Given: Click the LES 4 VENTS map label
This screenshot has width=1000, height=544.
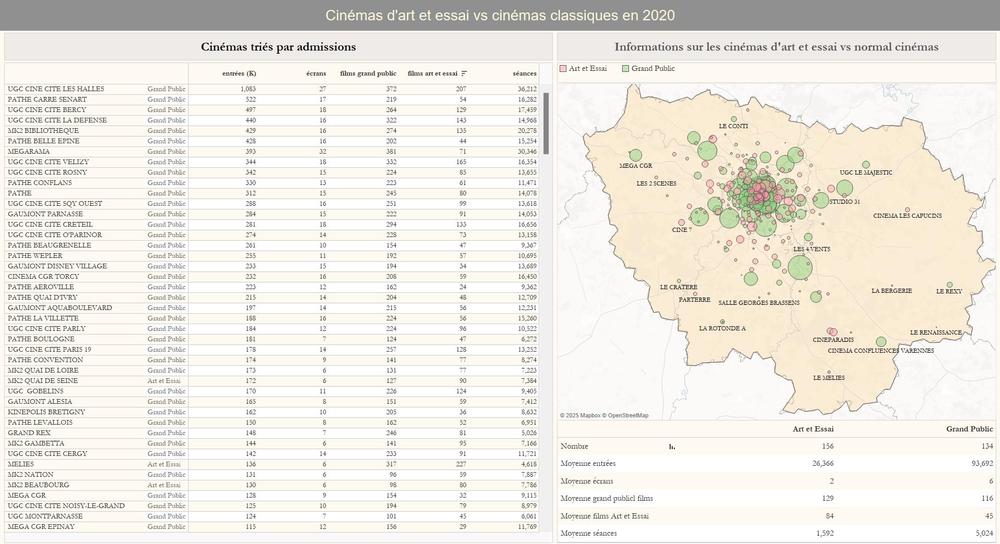Looking at the screenshot, I should 812,249.
